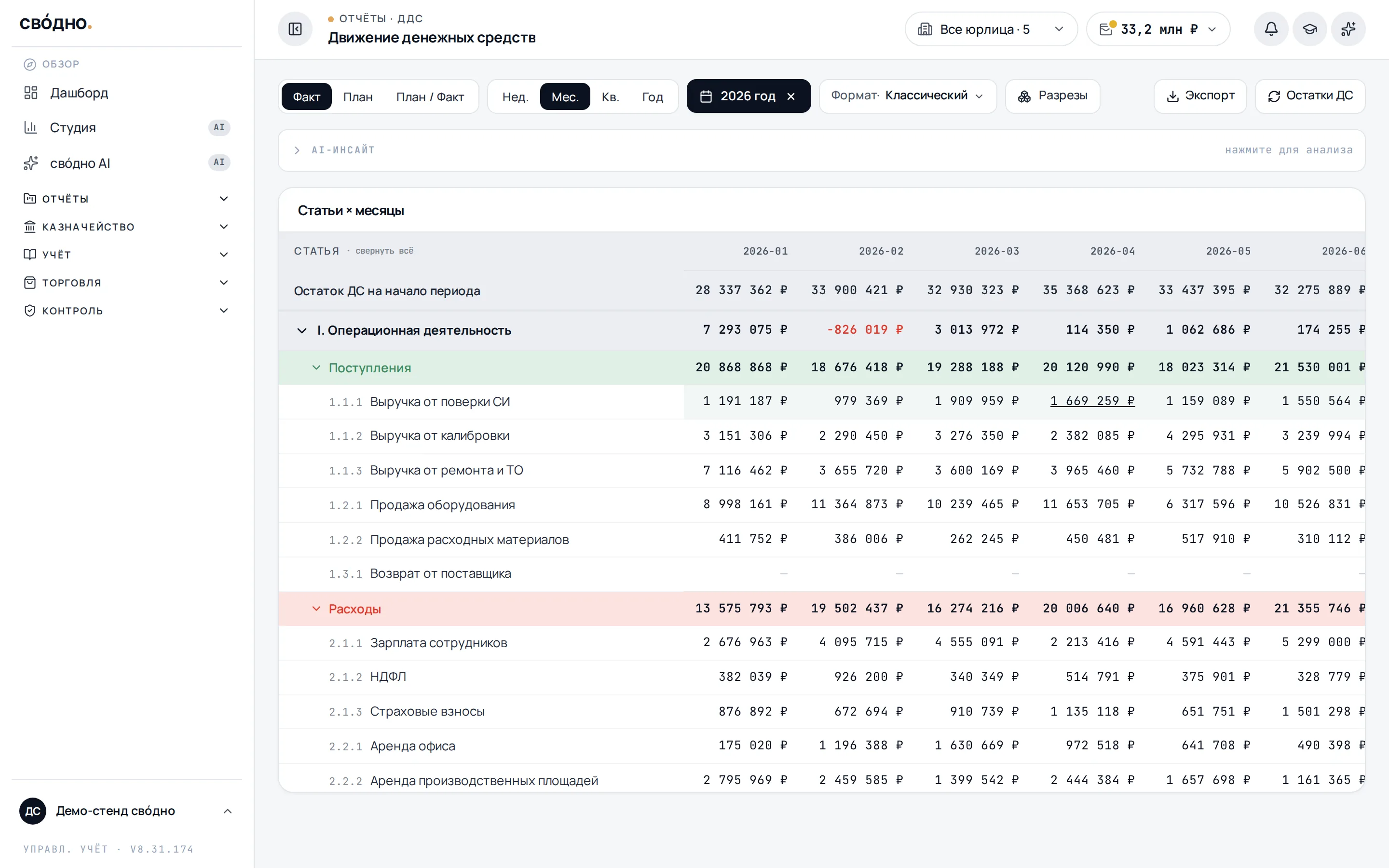The height and width of the screenshot is (868, 1389).
Task: Select the План / Факт view
Action: (x=430, y=96)
